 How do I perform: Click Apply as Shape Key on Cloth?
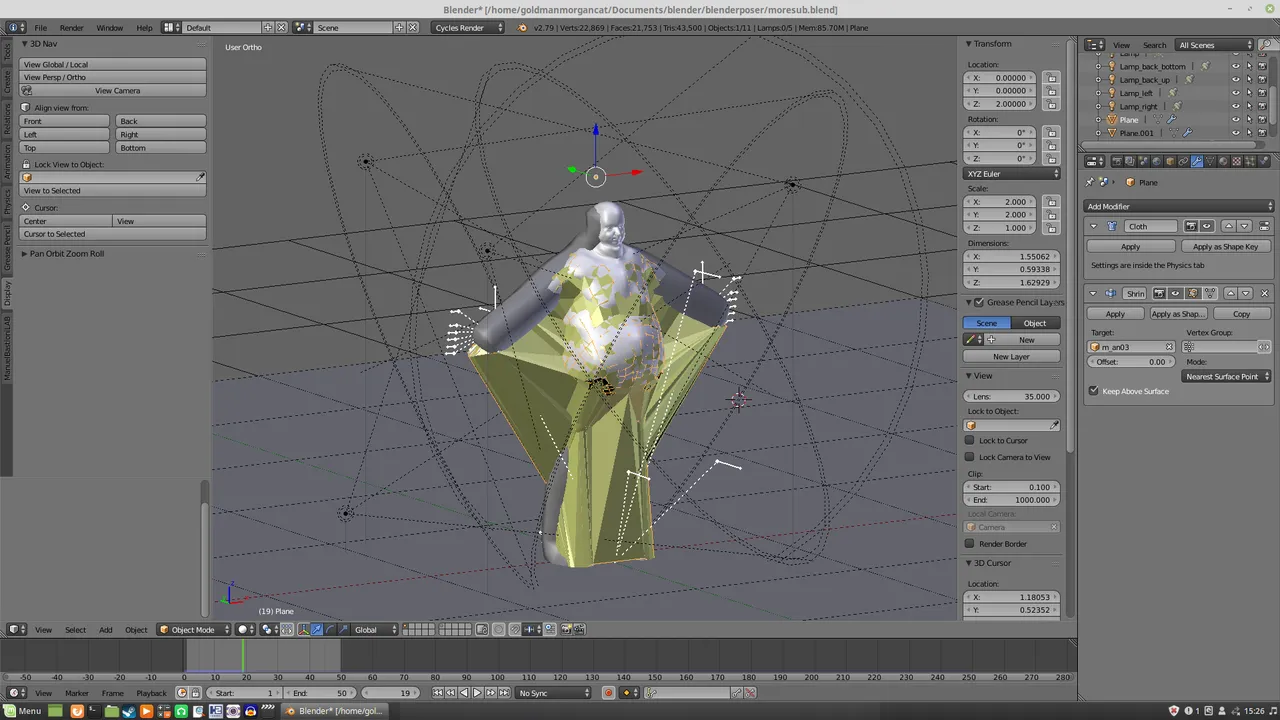(x=1225, y=246)
